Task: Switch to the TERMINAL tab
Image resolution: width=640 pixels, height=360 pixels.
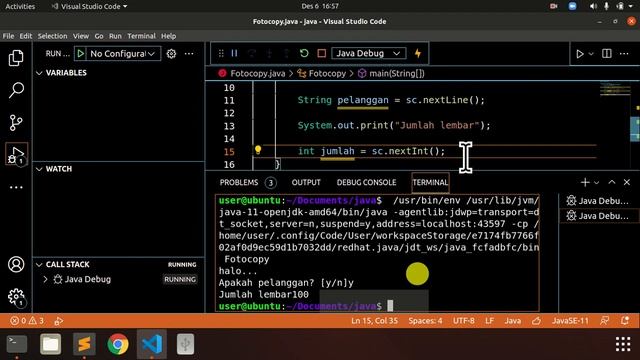Action: [430, 182]
